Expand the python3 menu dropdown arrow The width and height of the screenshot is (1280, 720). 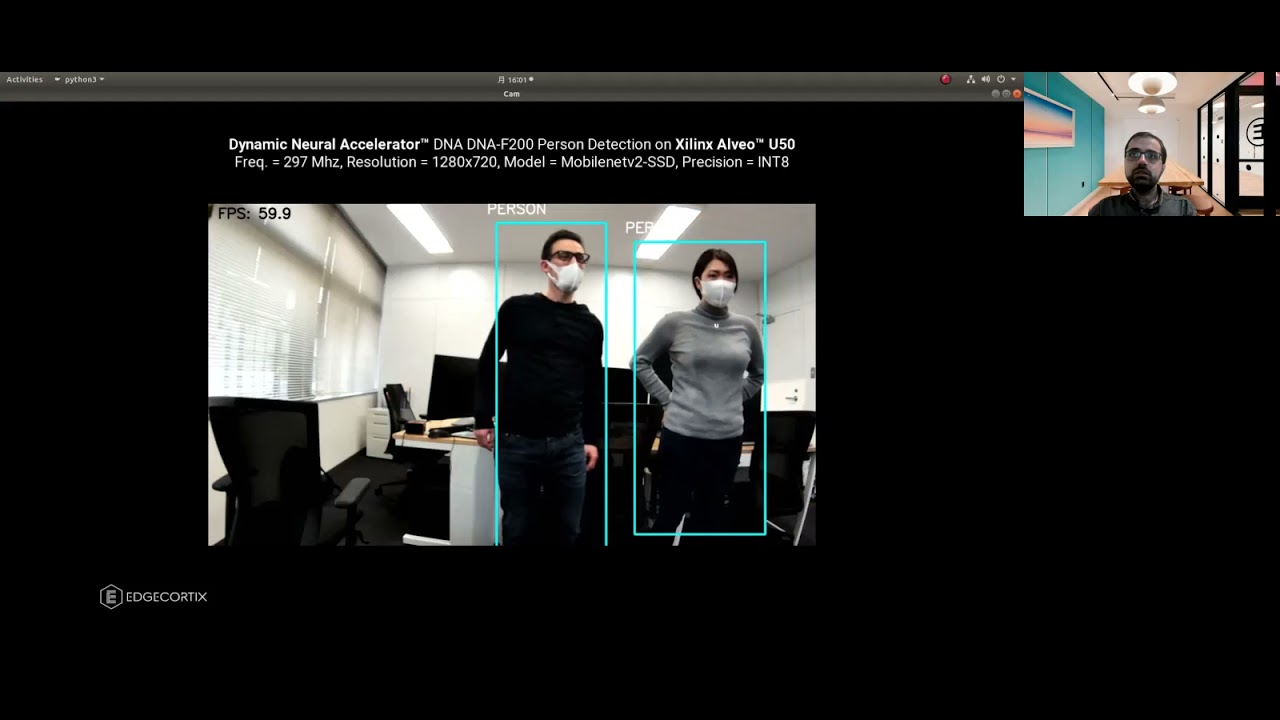[x=102, y=79]
